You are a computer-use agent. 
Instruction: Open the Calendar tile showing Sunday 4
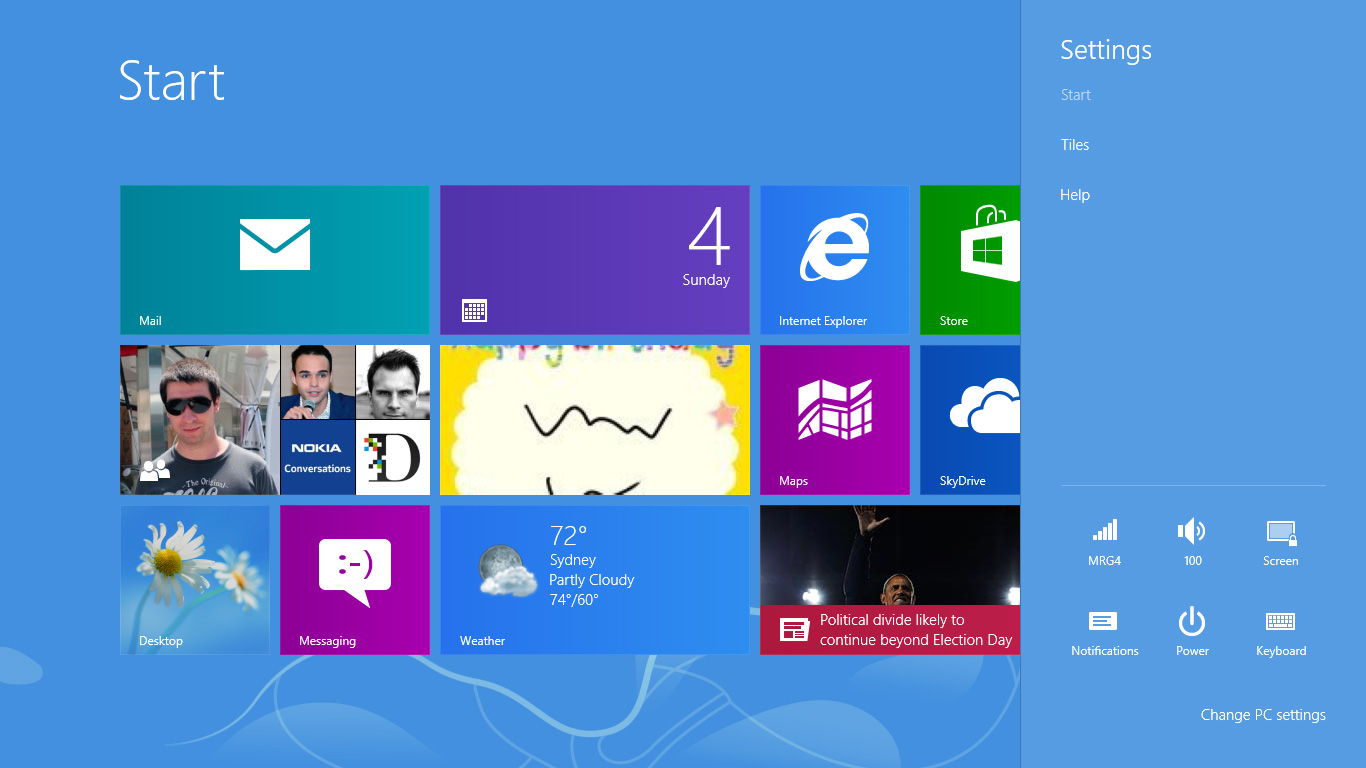pyautogui.click(x=594, y=260)
